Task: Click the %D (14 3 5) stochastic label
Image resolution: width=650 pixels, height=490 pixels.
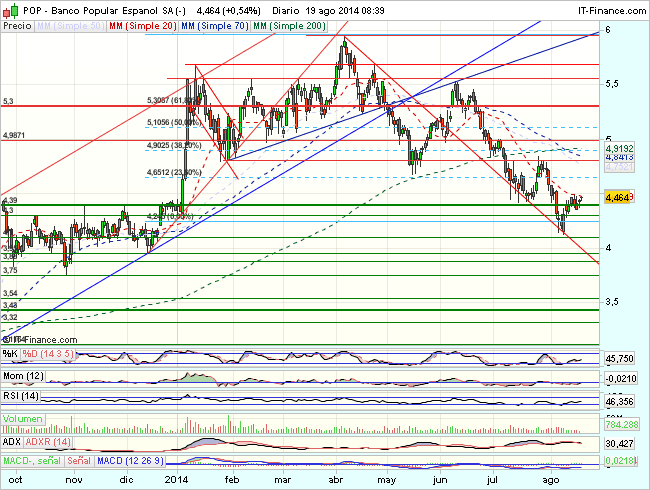Action: (x=48, y=354)
